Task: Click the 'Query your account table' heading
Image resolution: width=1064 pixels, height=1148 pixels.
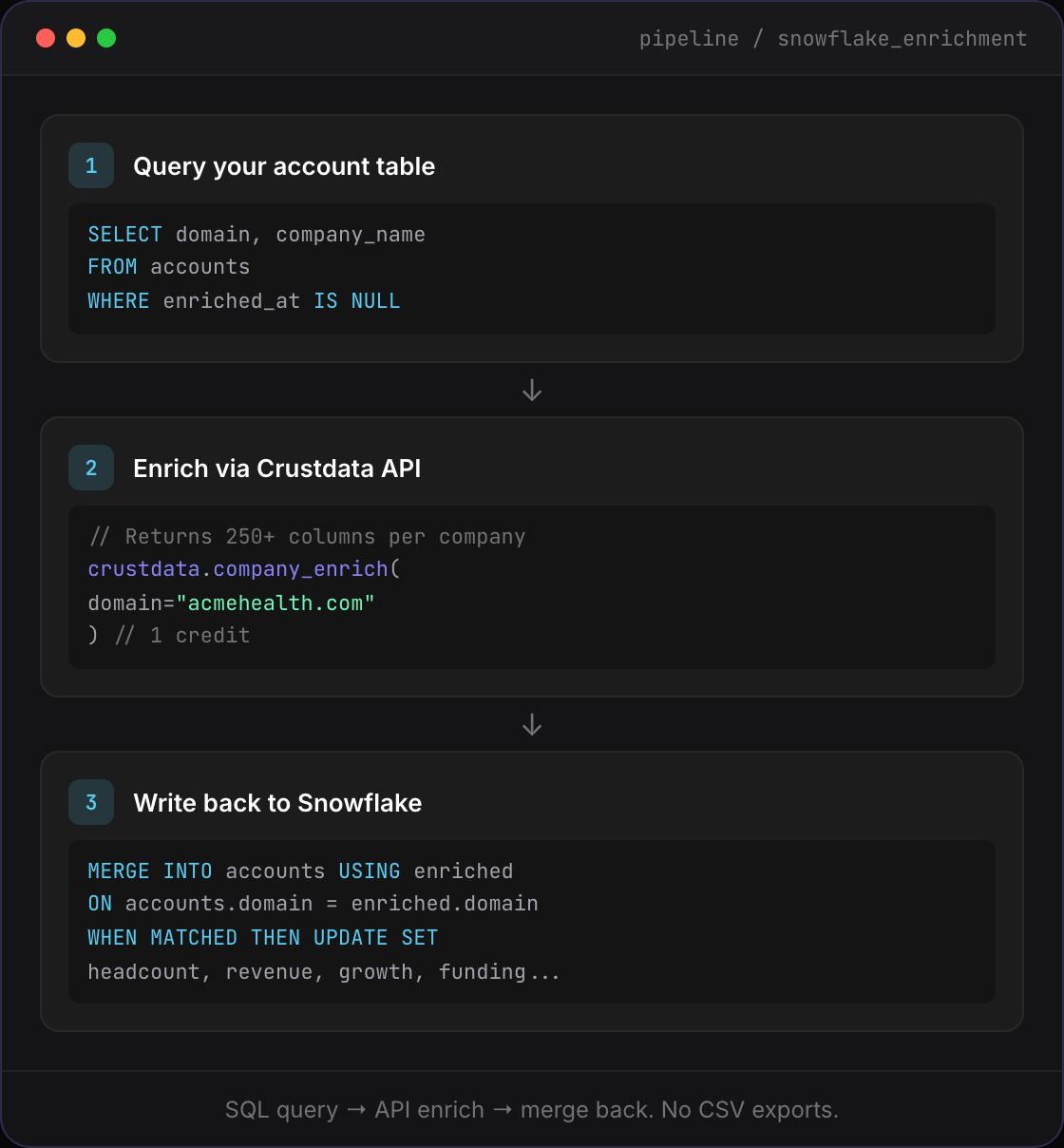Action: click(284, 166)
